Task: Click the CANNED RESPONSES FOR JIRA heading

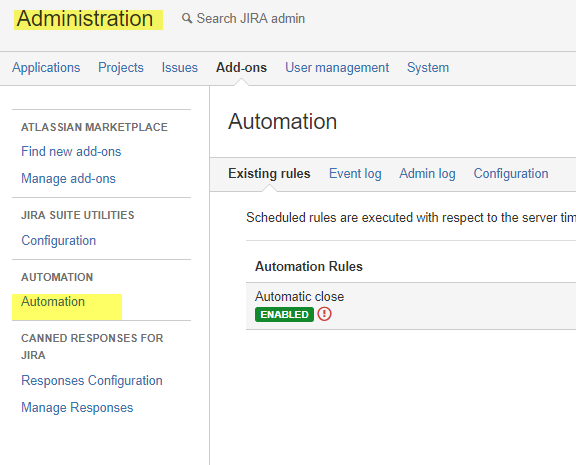Action: [92, 346]
